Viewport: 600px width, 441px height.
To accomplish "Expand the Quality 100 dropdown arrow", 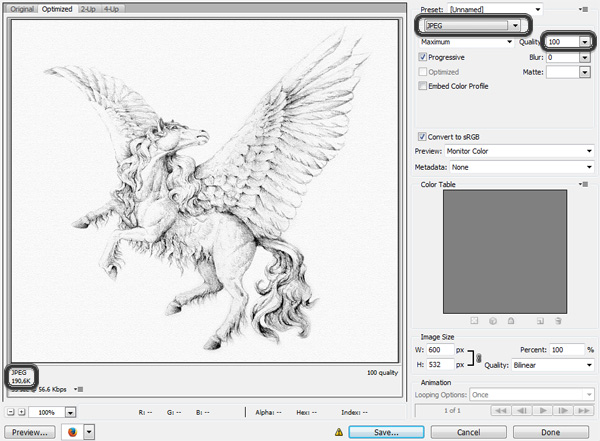I will click(584, 43).
